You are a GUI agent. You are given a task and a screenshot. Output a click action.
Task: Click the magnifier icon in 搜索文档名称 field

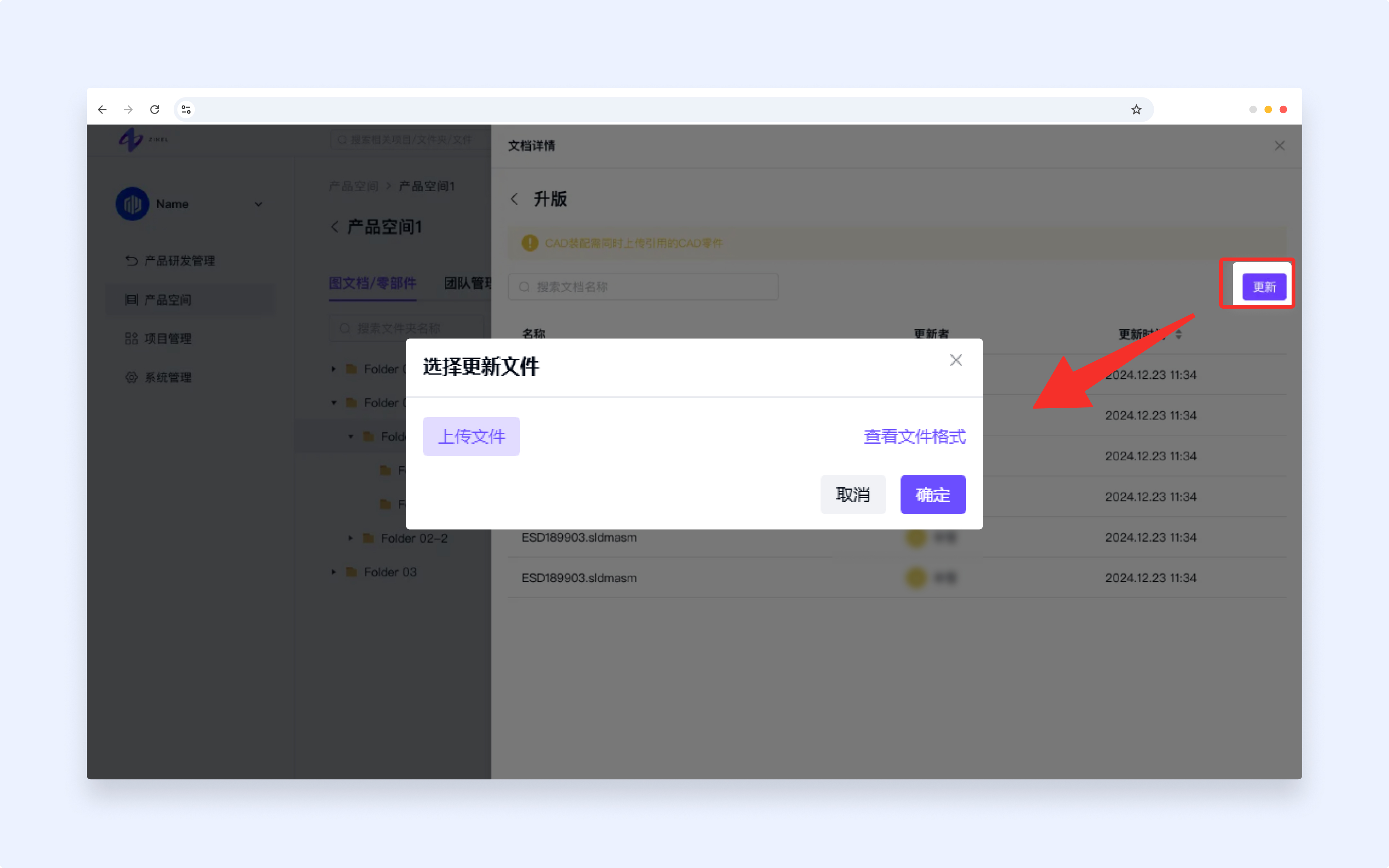pos(524,287)
